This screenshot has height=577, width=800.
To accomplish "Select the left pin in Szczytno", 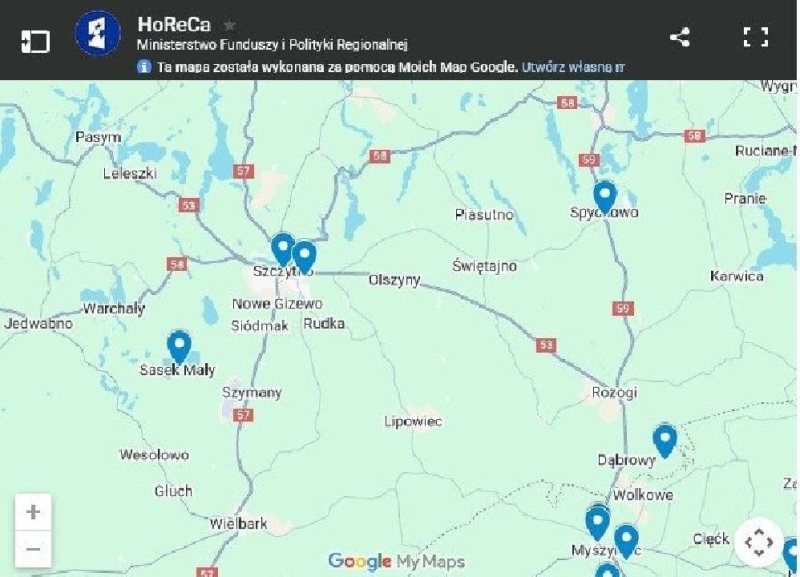I will pos(282,249).
